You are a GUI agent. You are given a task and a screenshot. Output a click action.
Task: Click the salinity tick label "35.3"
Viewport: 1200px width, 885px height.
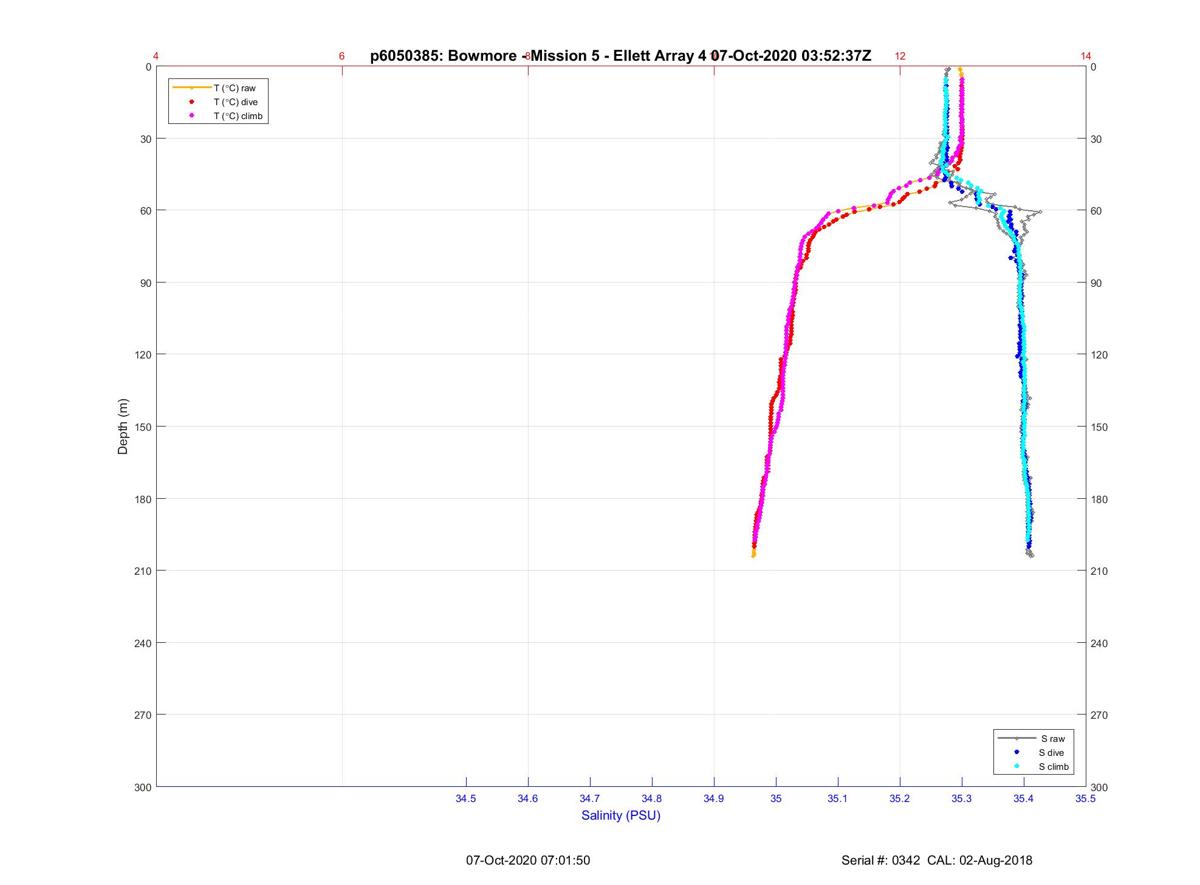coord(962,799)
